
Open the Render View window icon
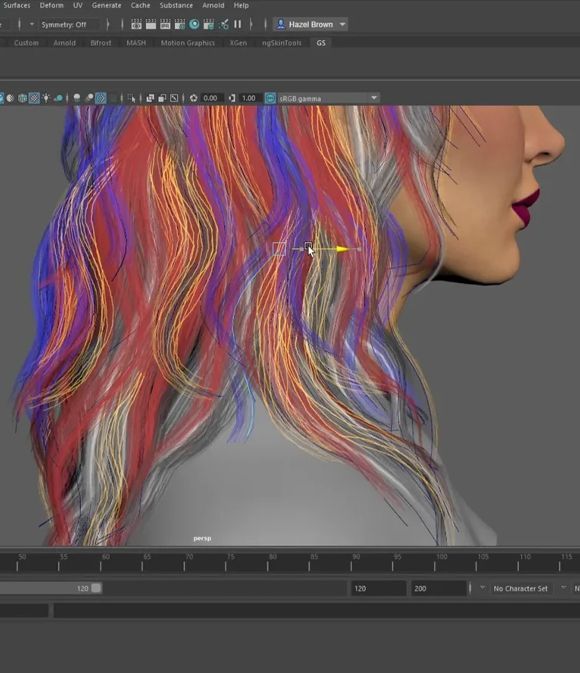[x=136, y=24]
